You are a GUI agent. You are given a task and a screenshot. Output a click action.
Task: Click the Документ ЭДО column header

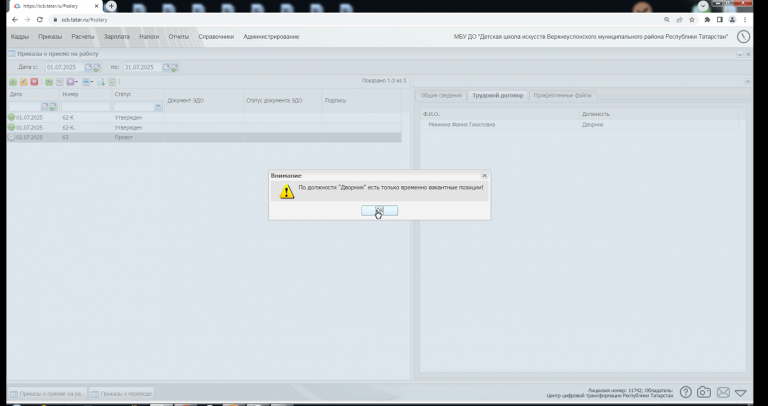pyautogui.click(x=186, y=100)
